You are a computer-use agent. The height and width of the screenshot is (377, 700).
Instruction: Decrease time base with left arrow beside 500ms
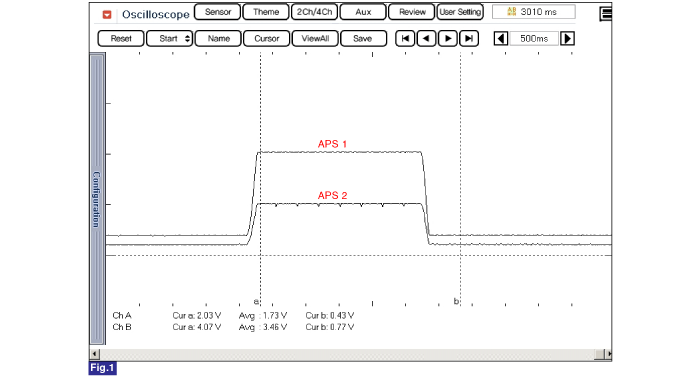click(x=501, y=38)
